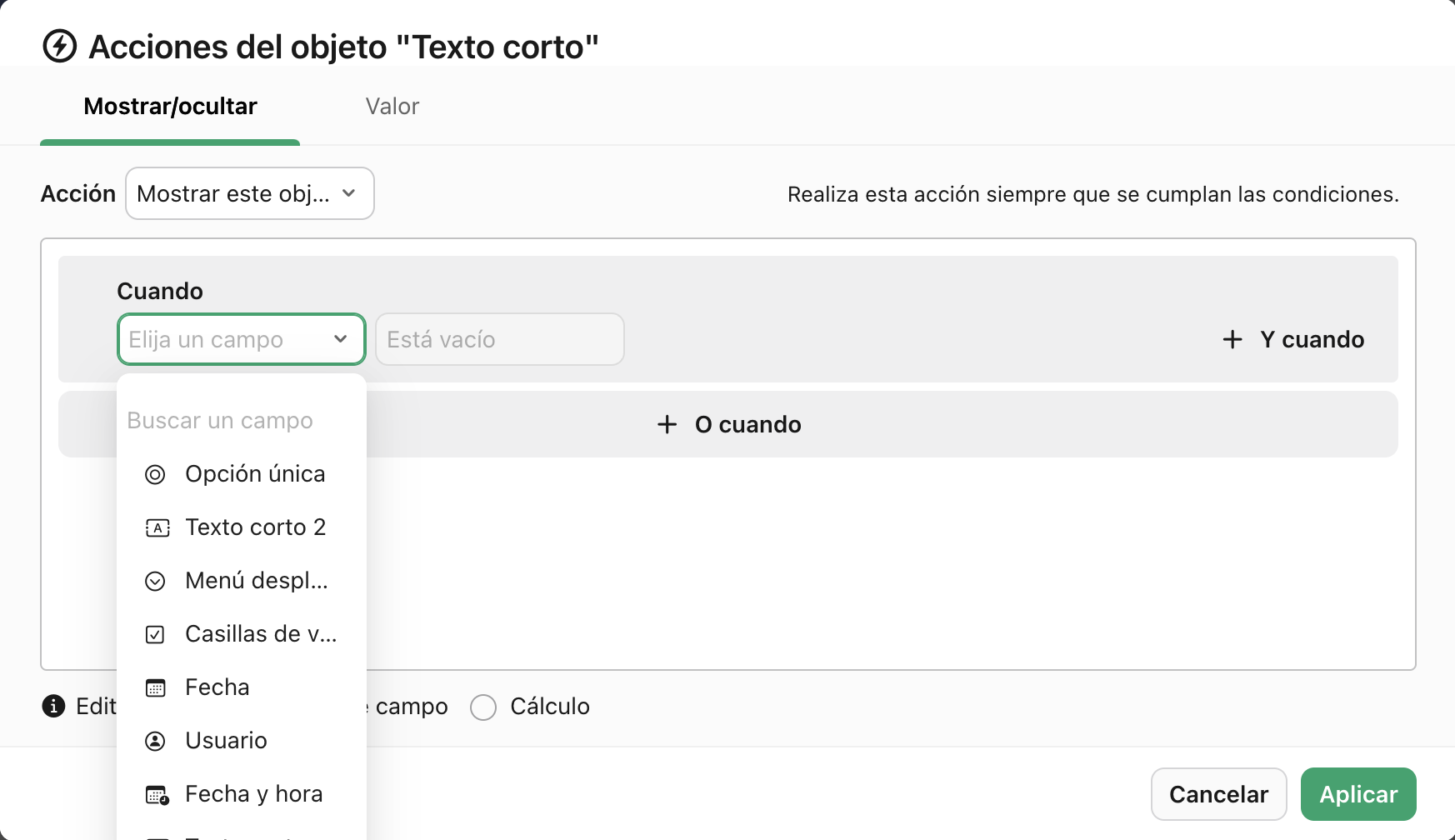Select the Usuario field option
1455x840 pixels.
(x=226, y=741)
